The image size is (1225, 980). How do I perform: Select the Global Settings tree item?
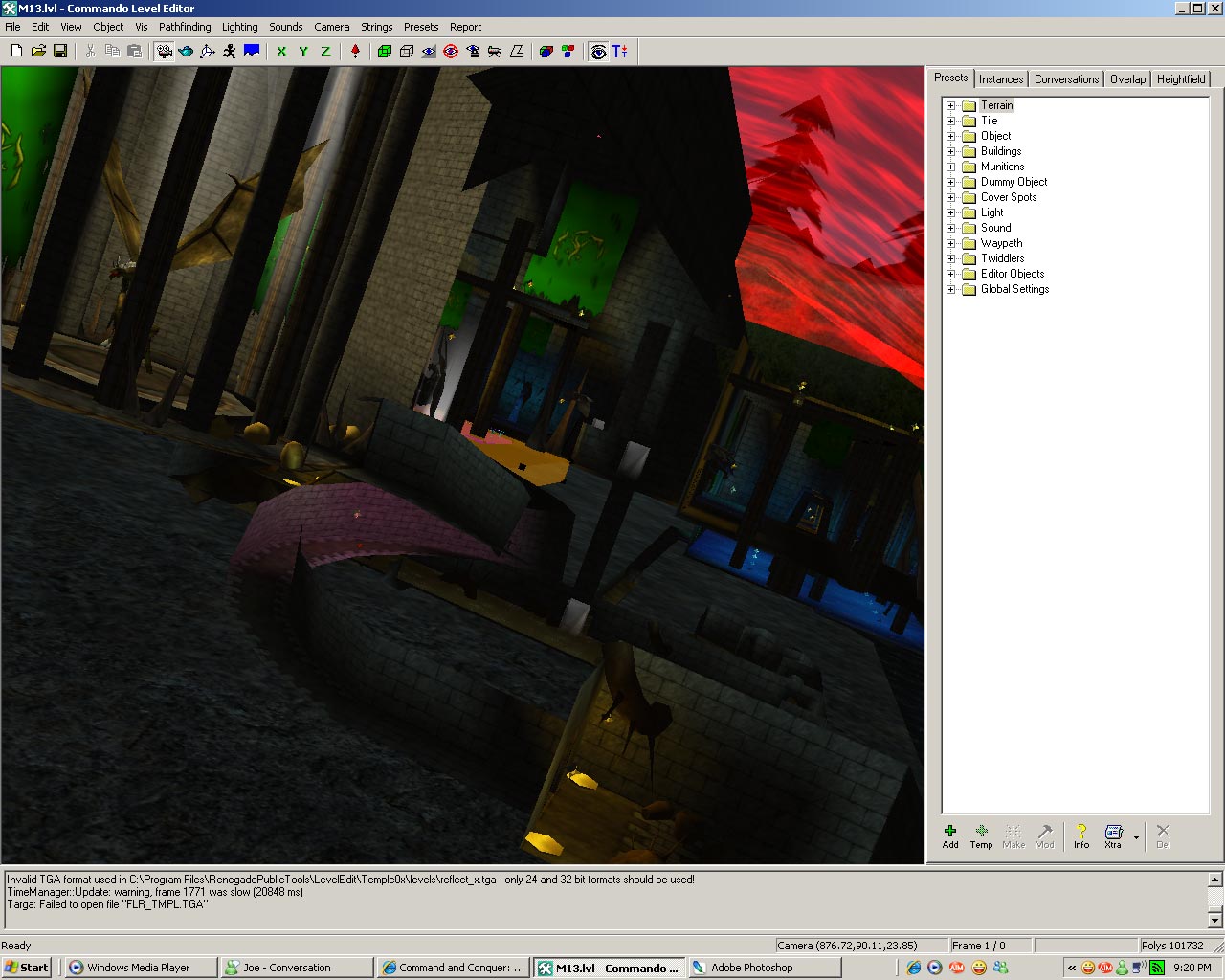(x=1014, y=289)
